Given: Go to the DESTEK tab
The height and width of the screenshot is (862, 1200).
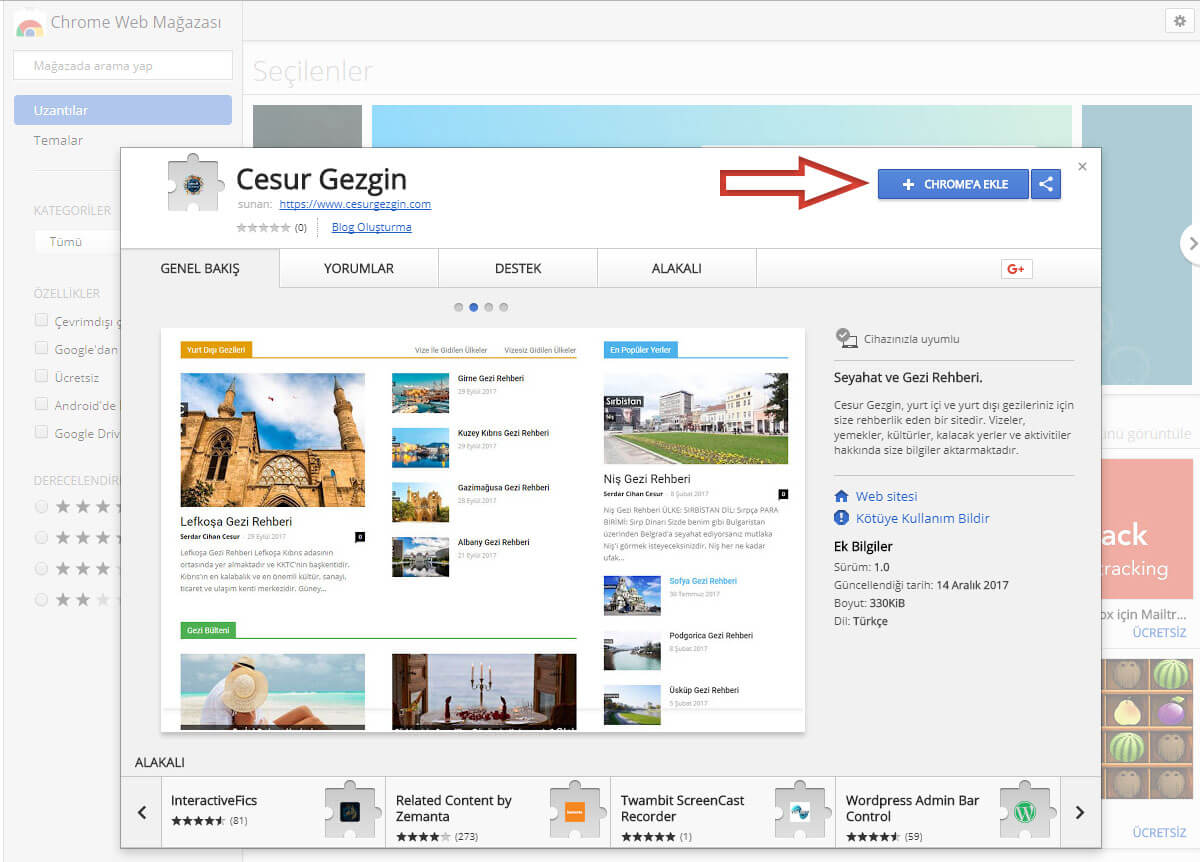Looking at the screenshot, I should [x=518, y=268].
